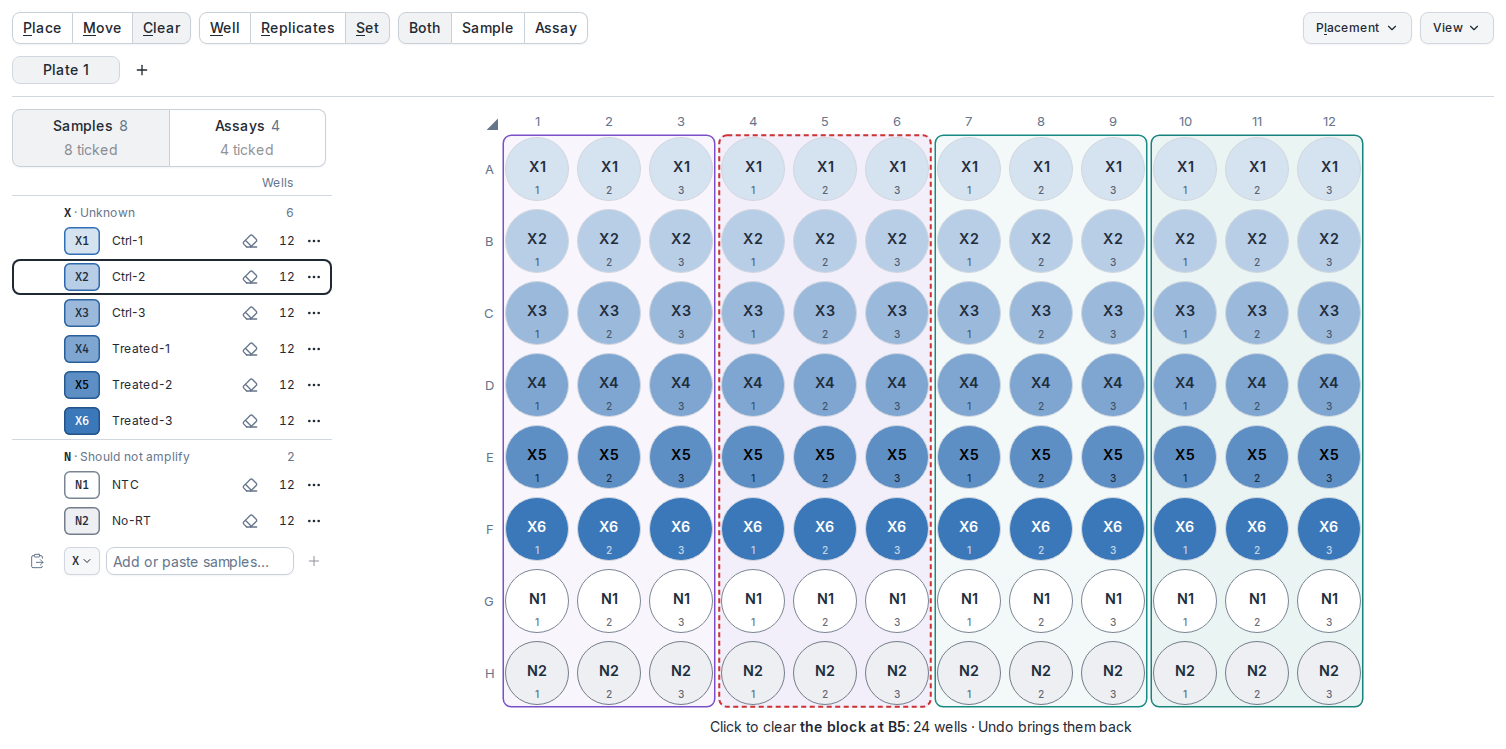This screenshot has height=749, width=1506.
Task: Add a new plate with the plus icon
Action: (x=142, y=70)
